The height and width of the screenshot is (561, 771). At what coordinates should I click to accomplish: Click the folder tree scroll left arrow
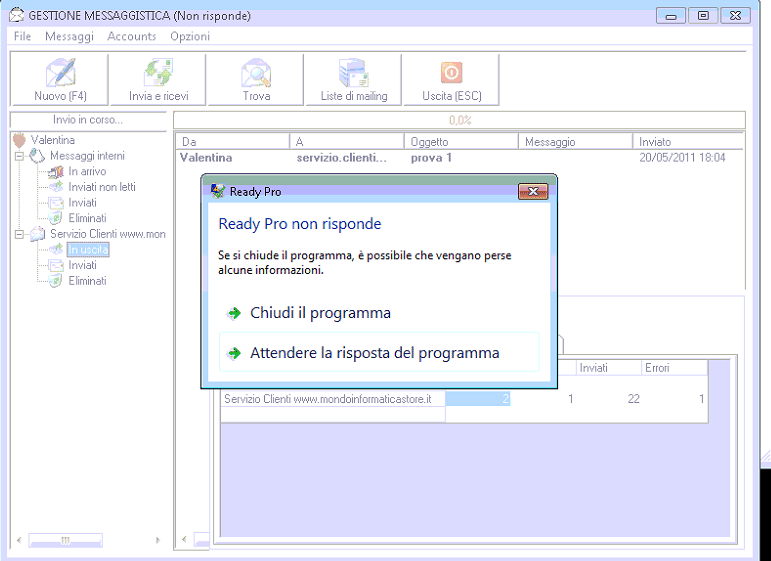[x=19, y=540]
